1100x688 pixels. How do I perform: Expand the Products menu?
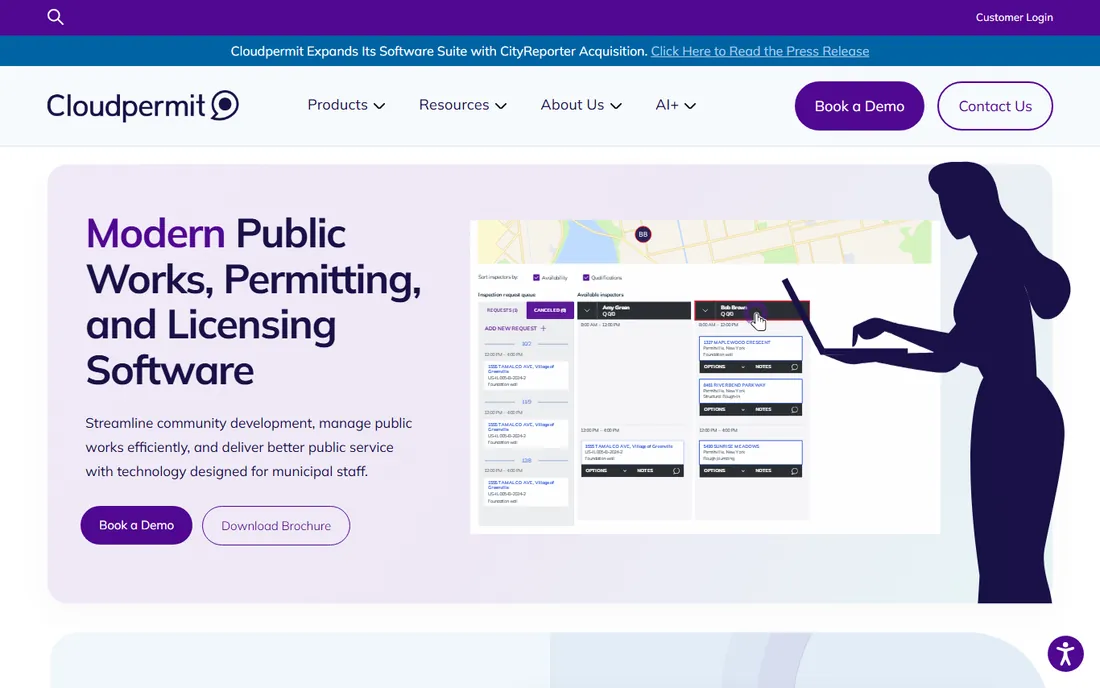coord(346,105)
